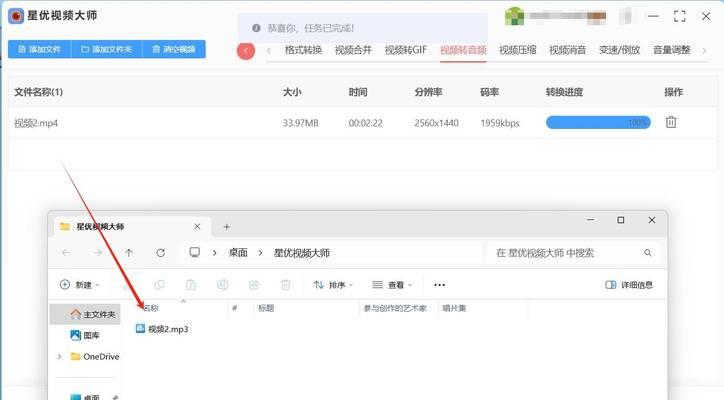Click the red round back arrow button
This screenshot has width=724, height=400.
tap(246, 50)
